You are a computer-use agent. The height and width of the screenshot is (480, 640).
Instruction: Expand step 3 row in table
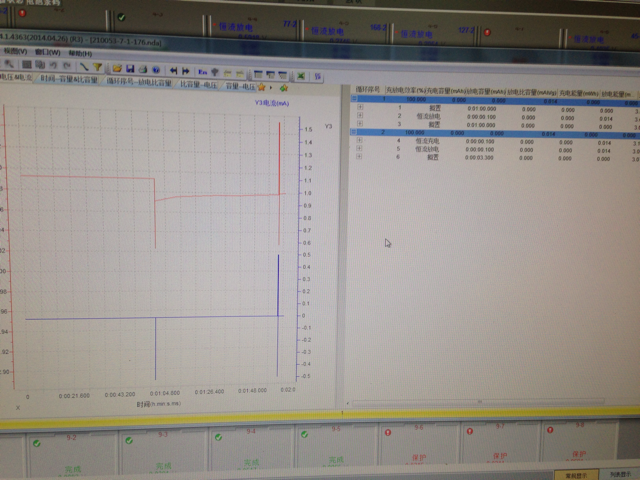click(360, 123)
